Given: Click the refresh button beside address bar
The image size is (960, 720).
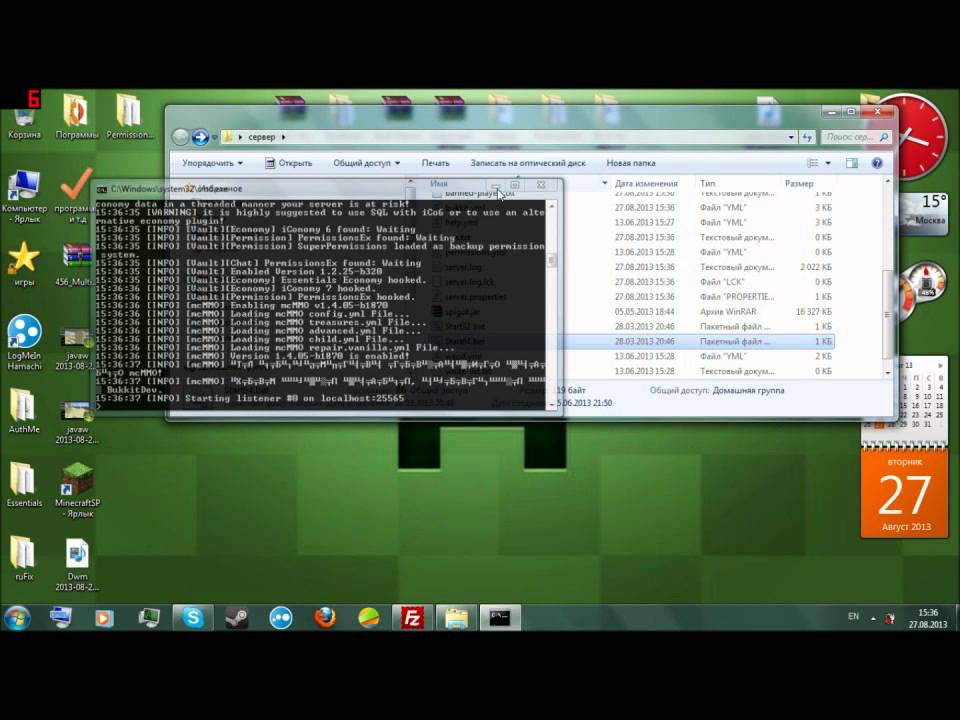Looking at the screenshot, I should pos(807,137).
